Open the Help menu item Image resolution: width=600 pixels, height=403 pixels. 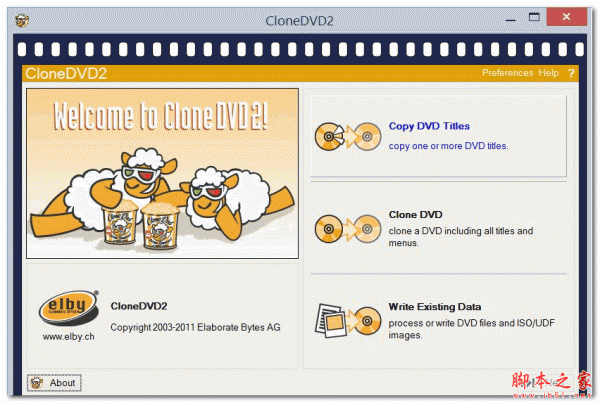[x=548, y=73]
